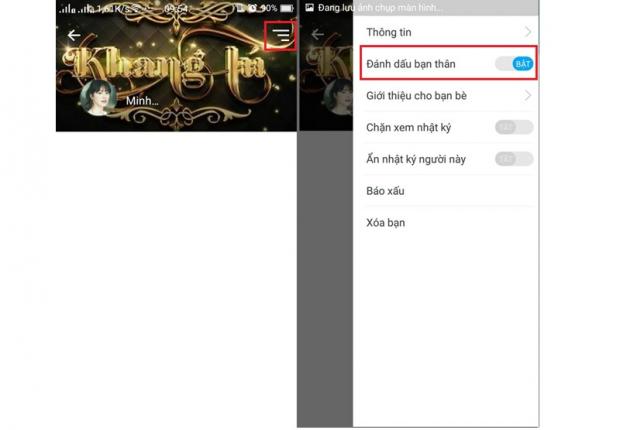
Task: Expand Thông tin using its chevron arrow
Action: tap(528, 32)
